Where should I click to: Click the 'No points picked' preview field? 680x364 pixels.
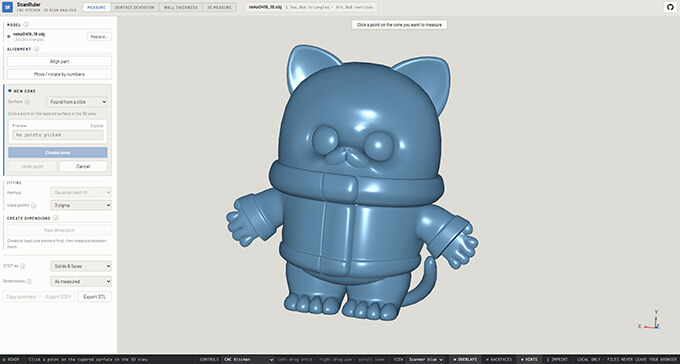(x=58, y=135)
